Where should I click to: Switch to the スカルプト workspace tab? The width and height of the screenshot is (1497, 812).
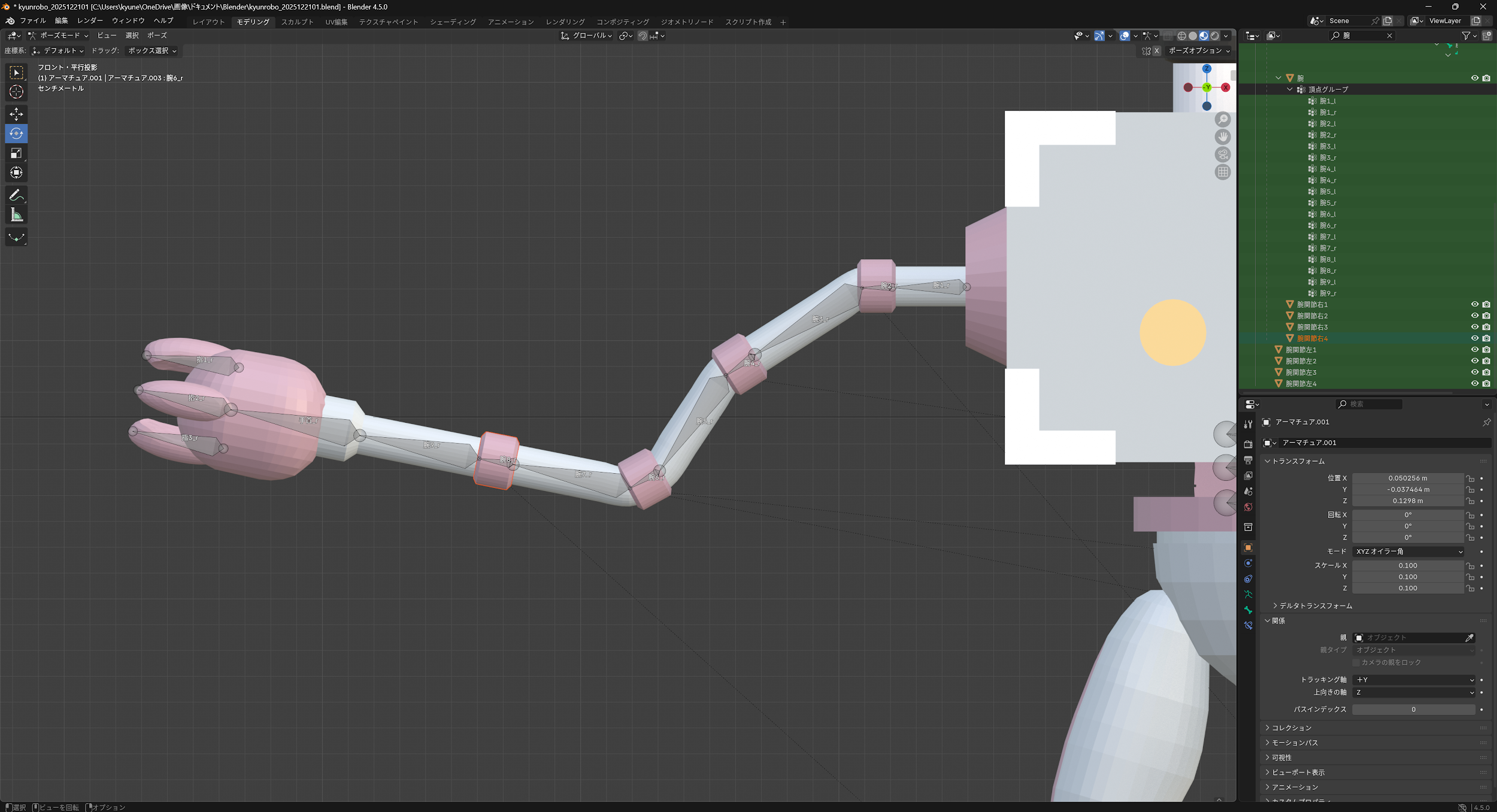click(297, 22)
